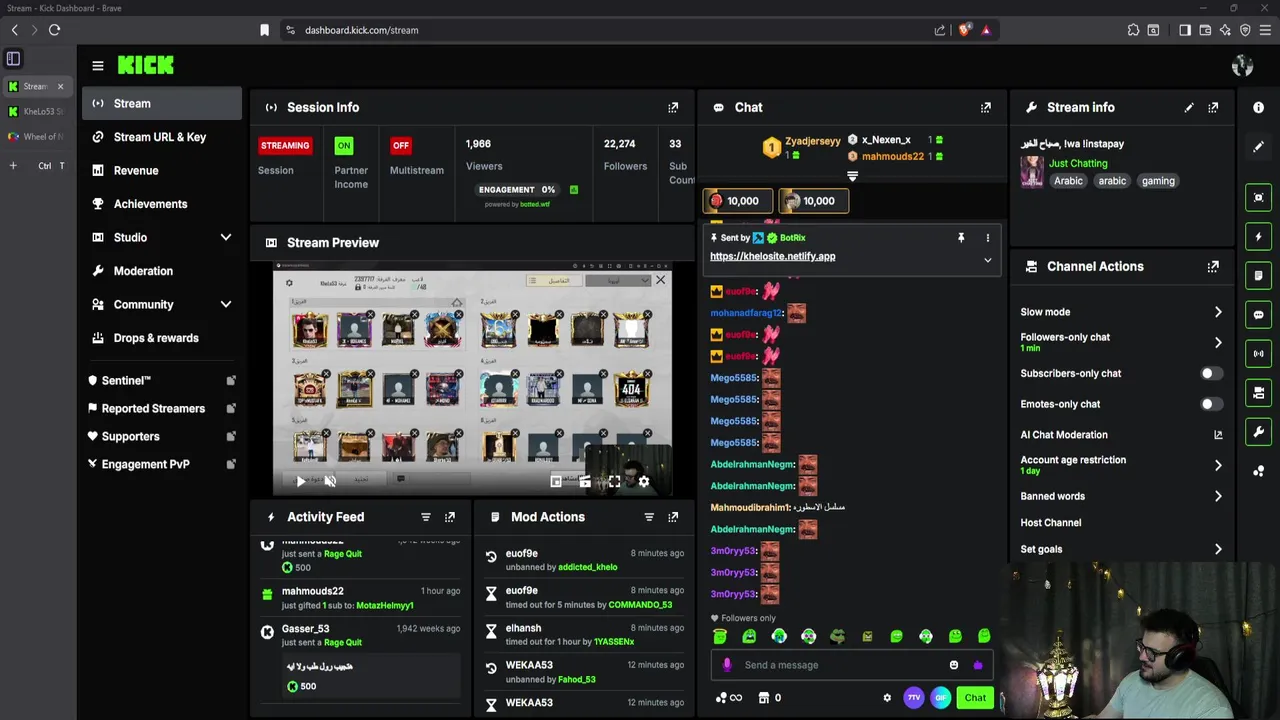Screen dimensions: 1280x720
Task: Open the emoji picker in chat input
Action: pos(954,665)
